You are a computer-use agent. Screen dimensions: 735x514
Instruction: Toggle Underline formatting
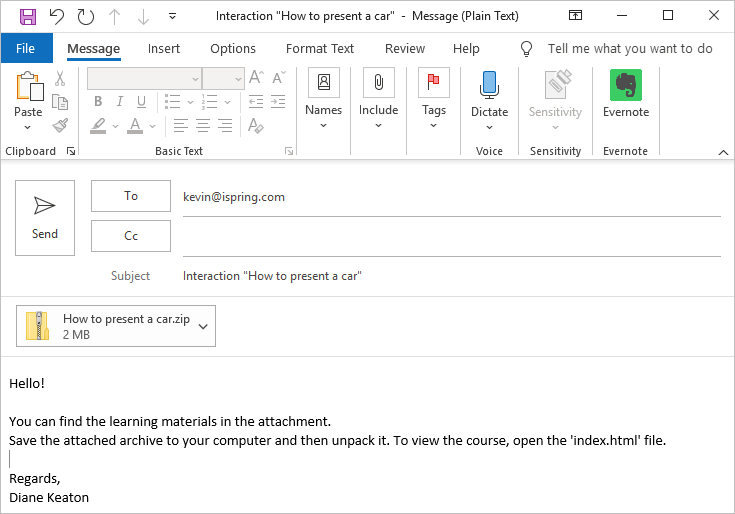(142, 102)
